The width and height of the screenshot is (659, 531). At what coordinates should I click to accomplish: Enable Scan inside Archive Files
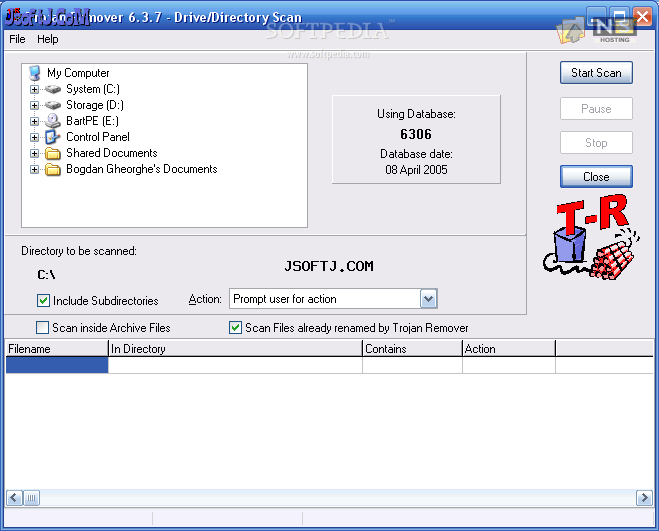pos(42,328)
